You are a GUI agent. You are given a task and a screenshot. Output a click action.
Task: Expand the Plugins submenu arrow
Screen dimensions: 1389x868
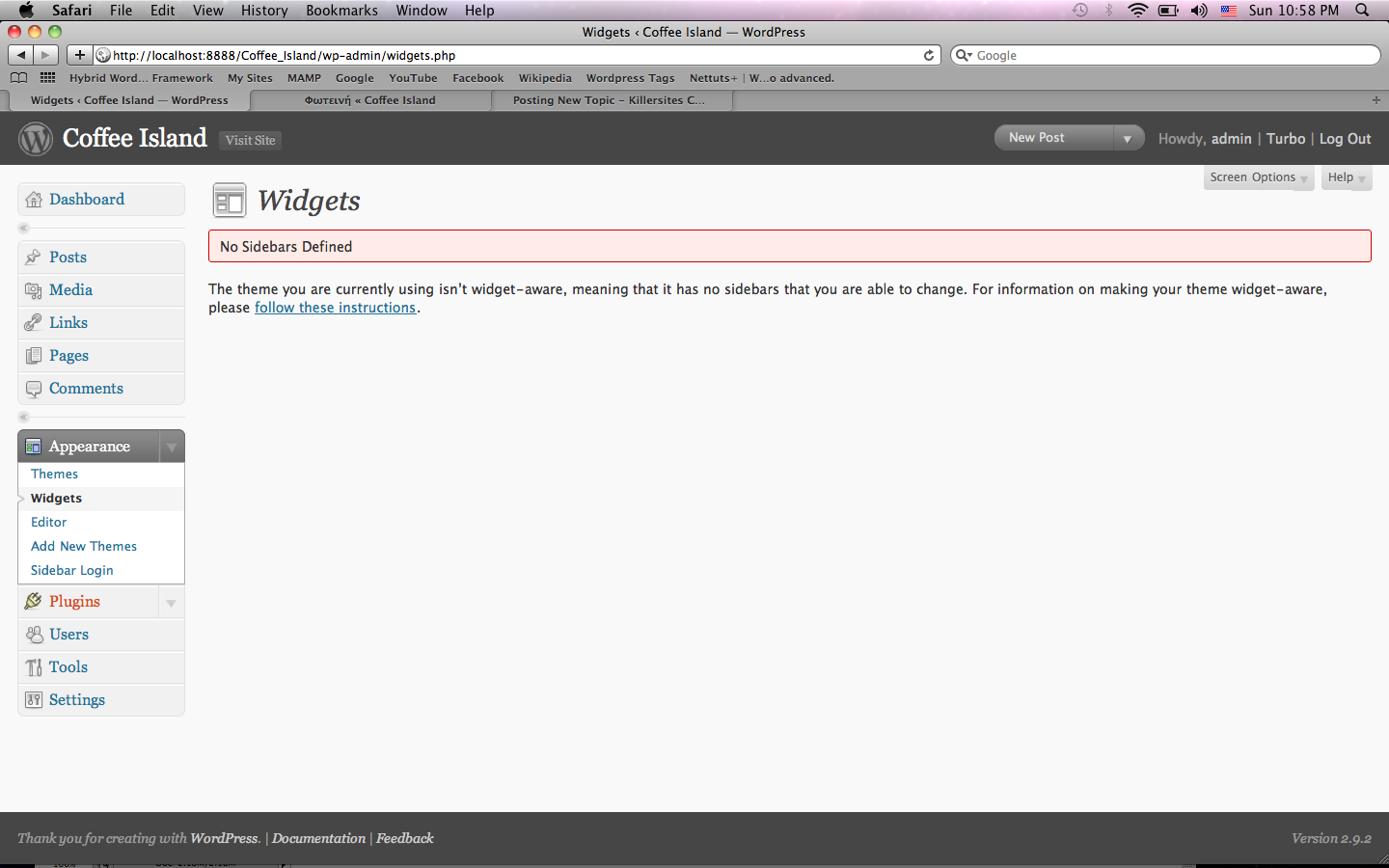[171, 603]
